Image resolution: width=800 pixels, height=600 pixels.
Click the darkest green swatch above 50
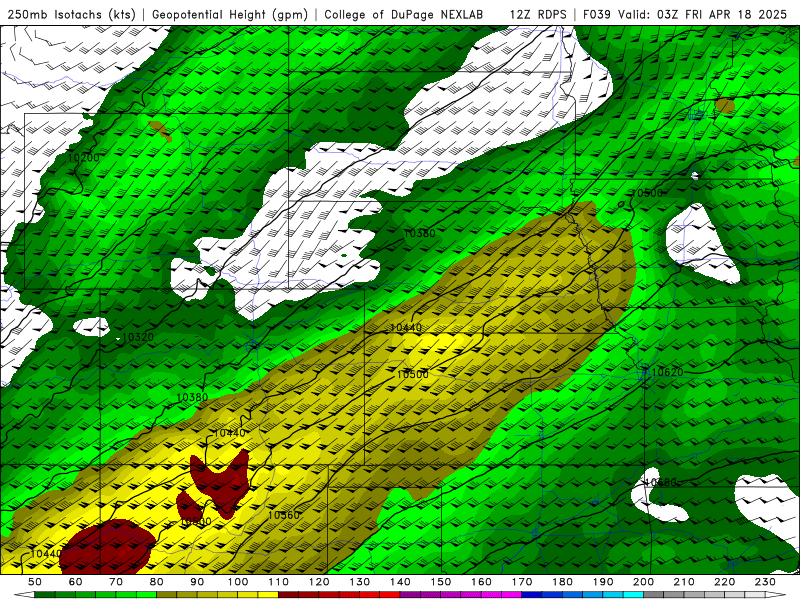click(45, 595)
